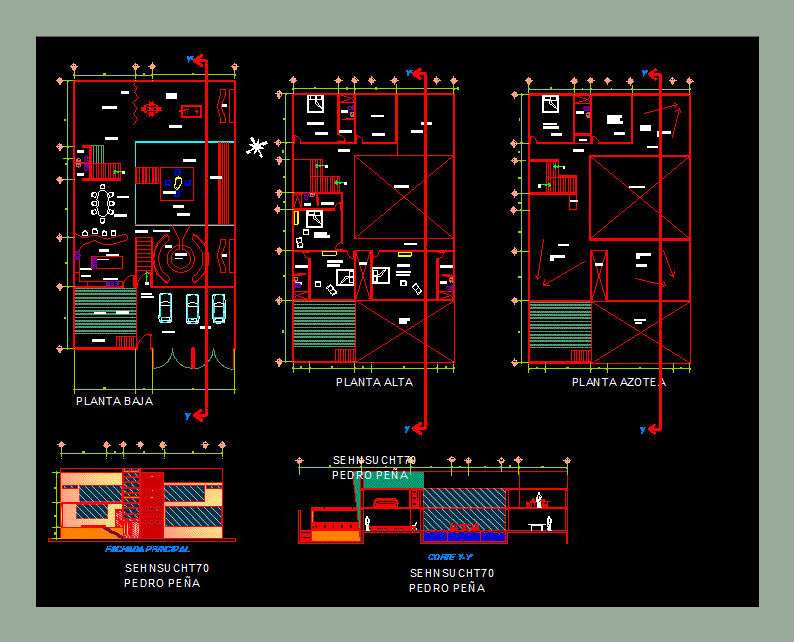This screenshot has width=794, height=642.
Task: Click section arrow Y below Planta Baja
Action: pyautogui.click(x=196, y=415)
